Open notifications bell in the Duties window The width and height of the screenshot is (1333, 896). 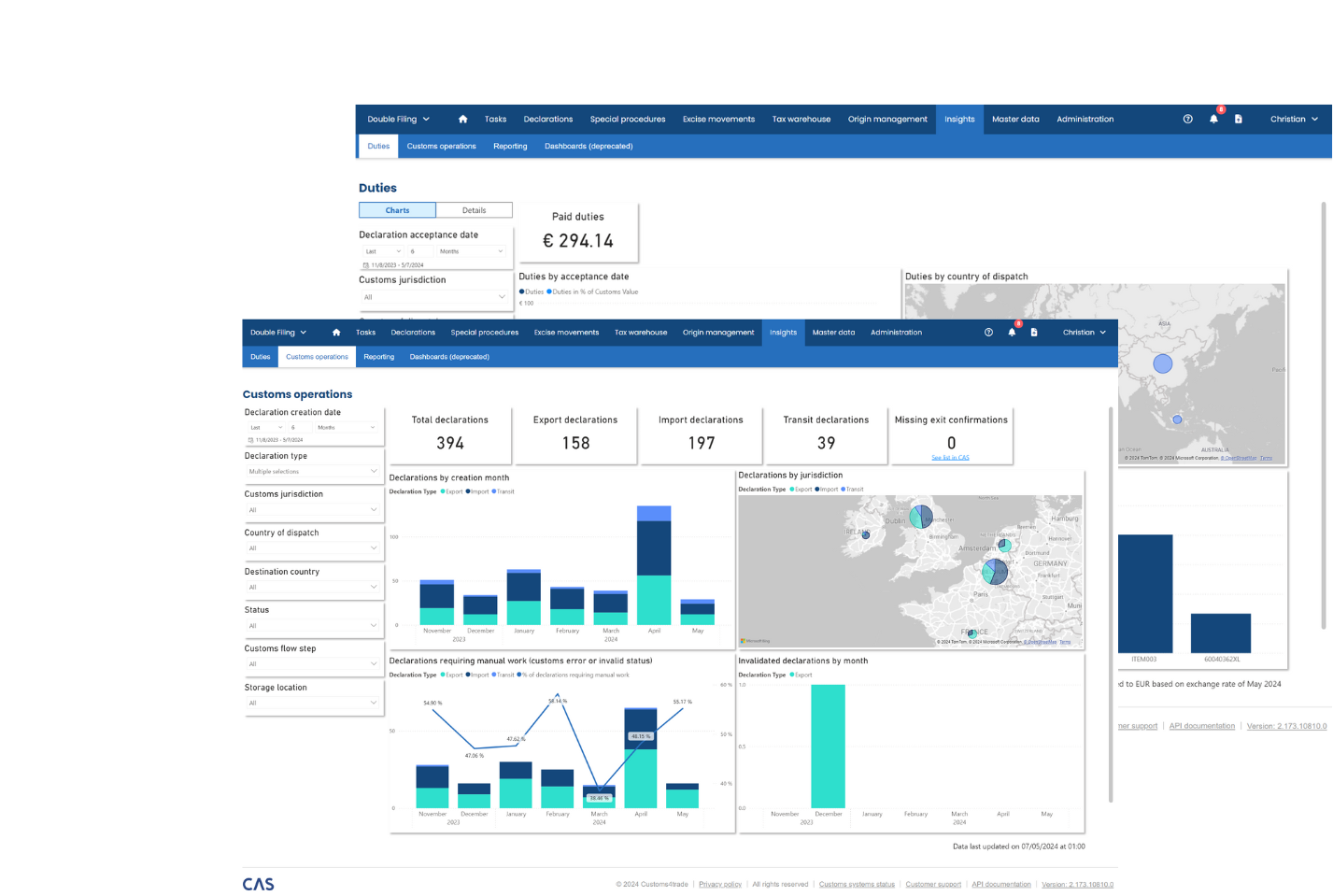1213,120
